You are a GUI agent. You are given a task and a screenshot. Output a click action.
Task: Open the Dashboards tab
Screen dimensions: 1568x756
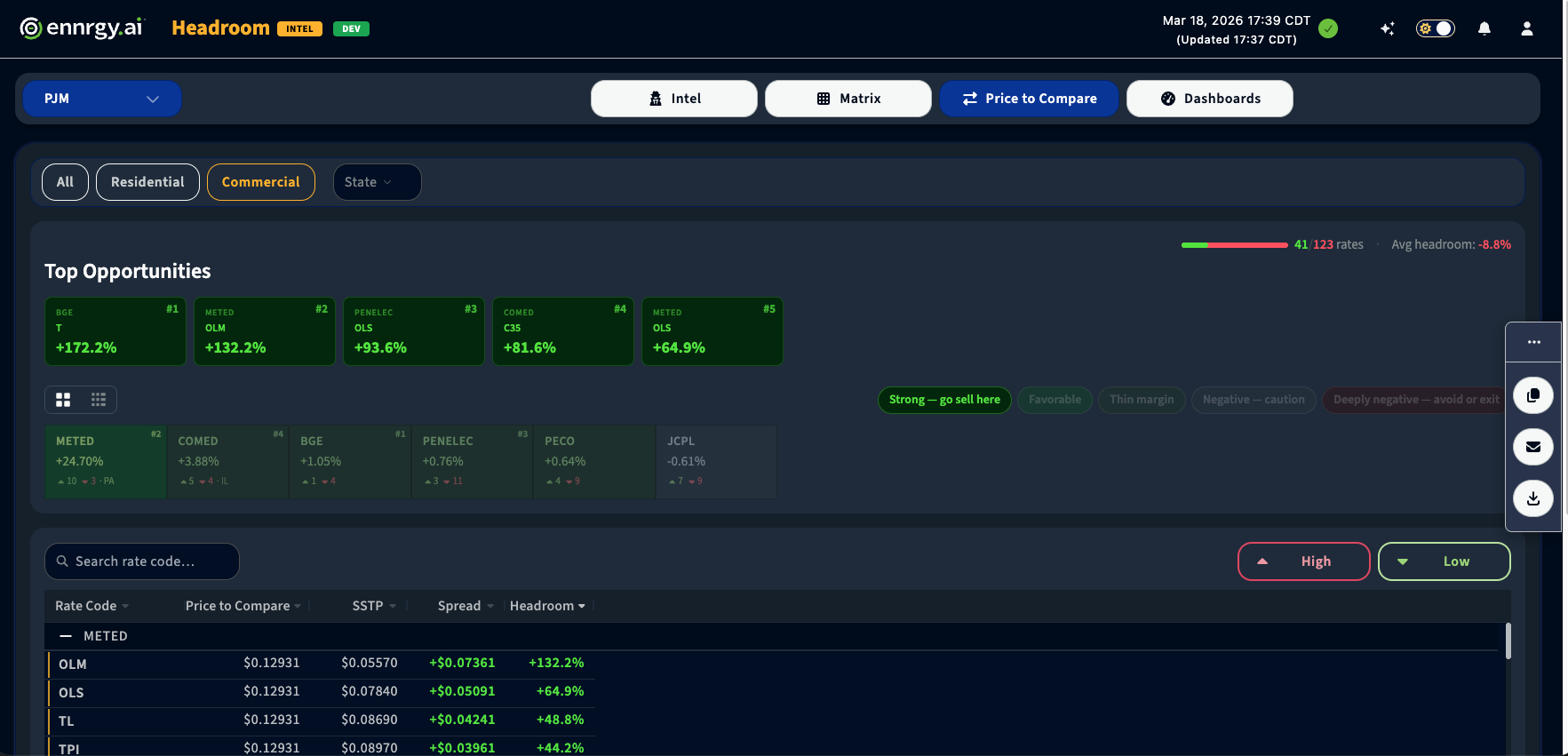coord(1209,99)
